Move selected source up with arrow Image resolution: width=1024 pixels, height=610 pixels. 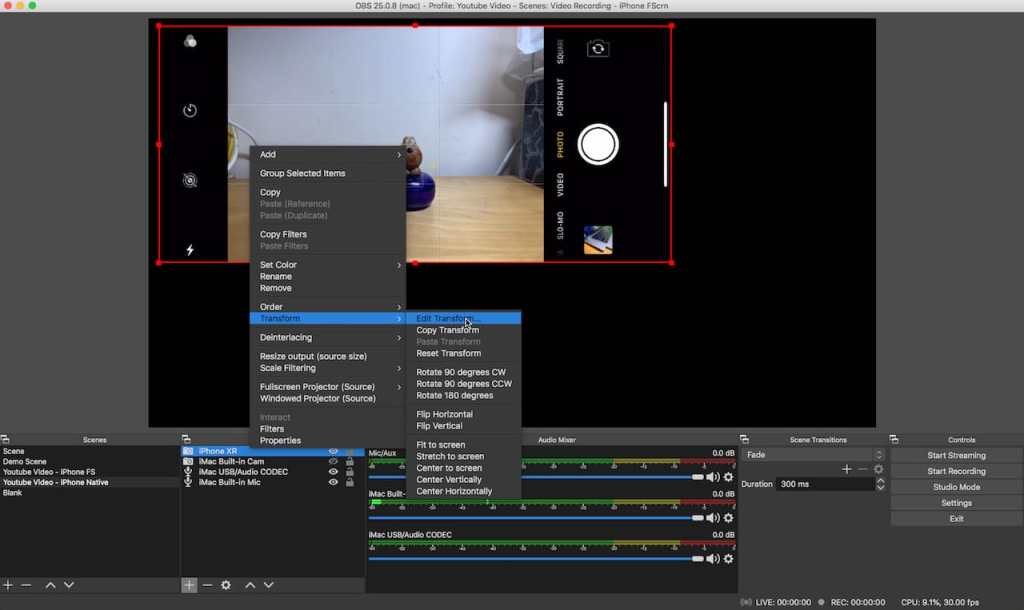(250, 585)
